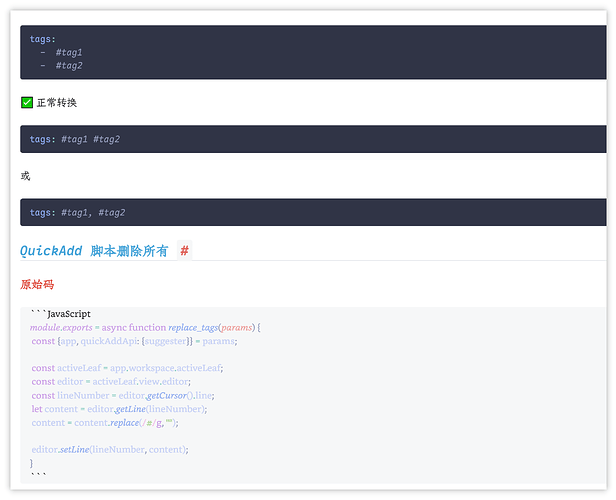Click the red '#' inline code in heading

click(184, 250)
